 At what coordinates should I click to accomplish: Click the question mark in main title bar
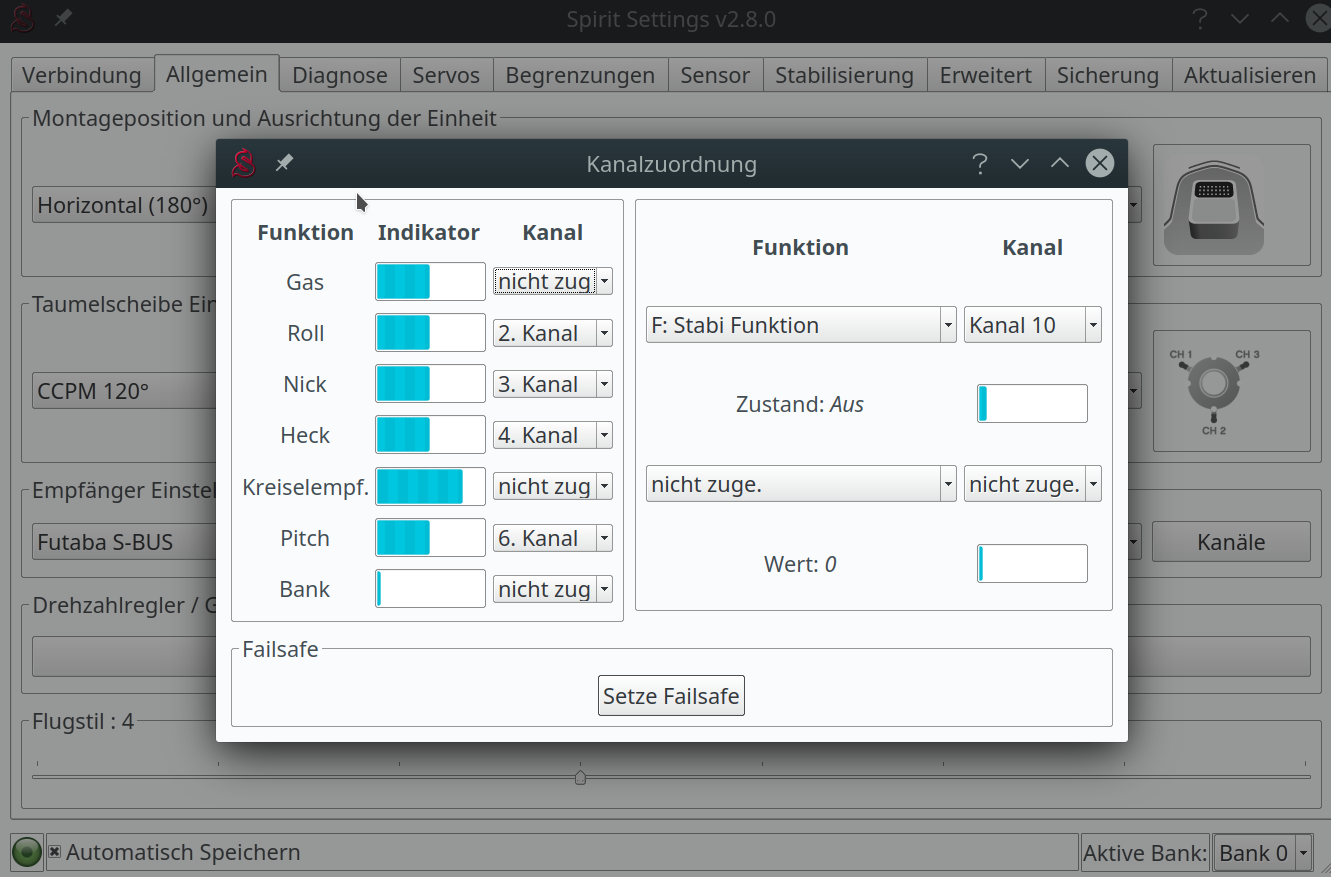coord(1200,19)
